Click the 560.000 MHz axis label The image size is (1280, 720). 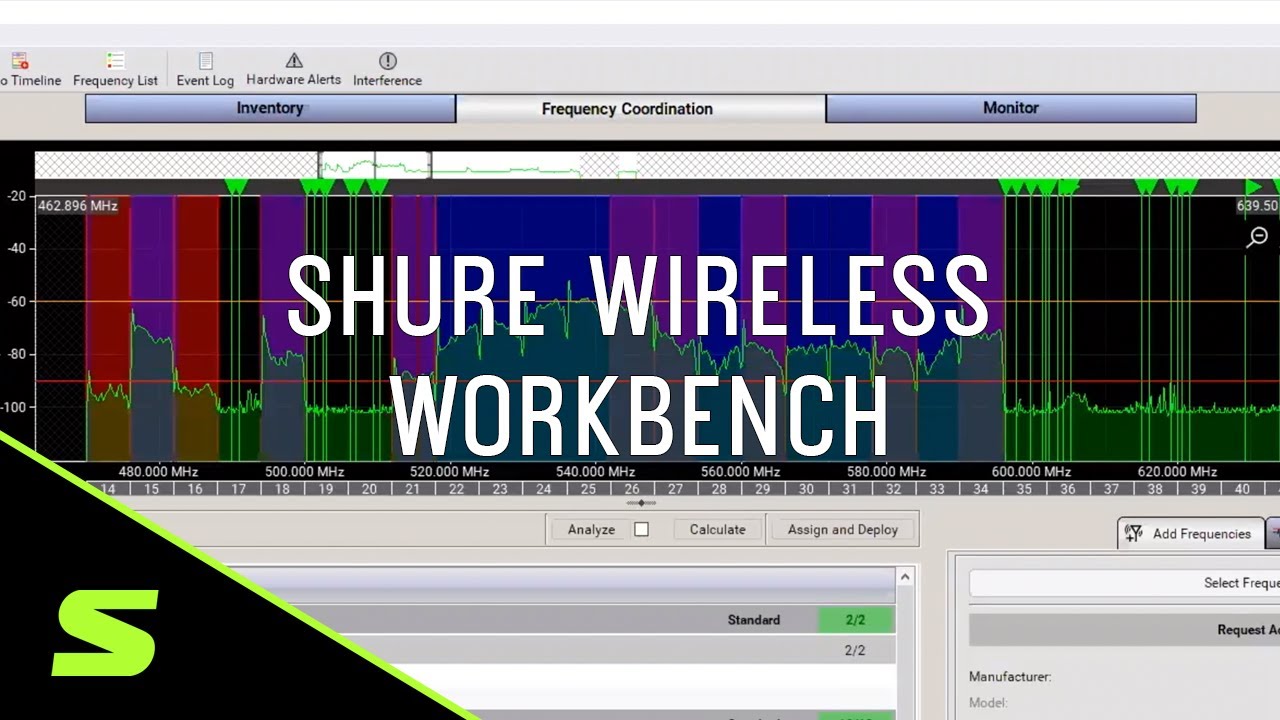(740, 471)
